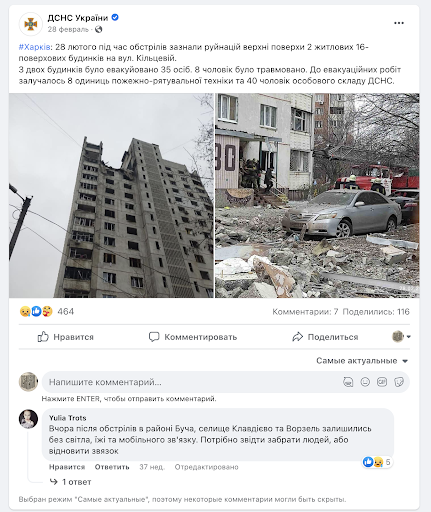
Task: Open the GIF picker in comment box
Action: coord(382,382)
